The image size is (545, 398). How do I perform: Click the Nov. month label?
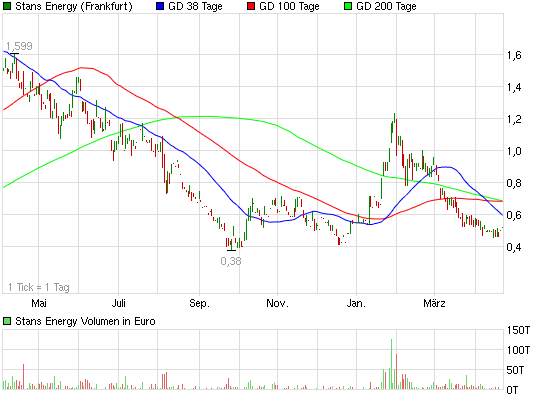[x=277, y=303]
